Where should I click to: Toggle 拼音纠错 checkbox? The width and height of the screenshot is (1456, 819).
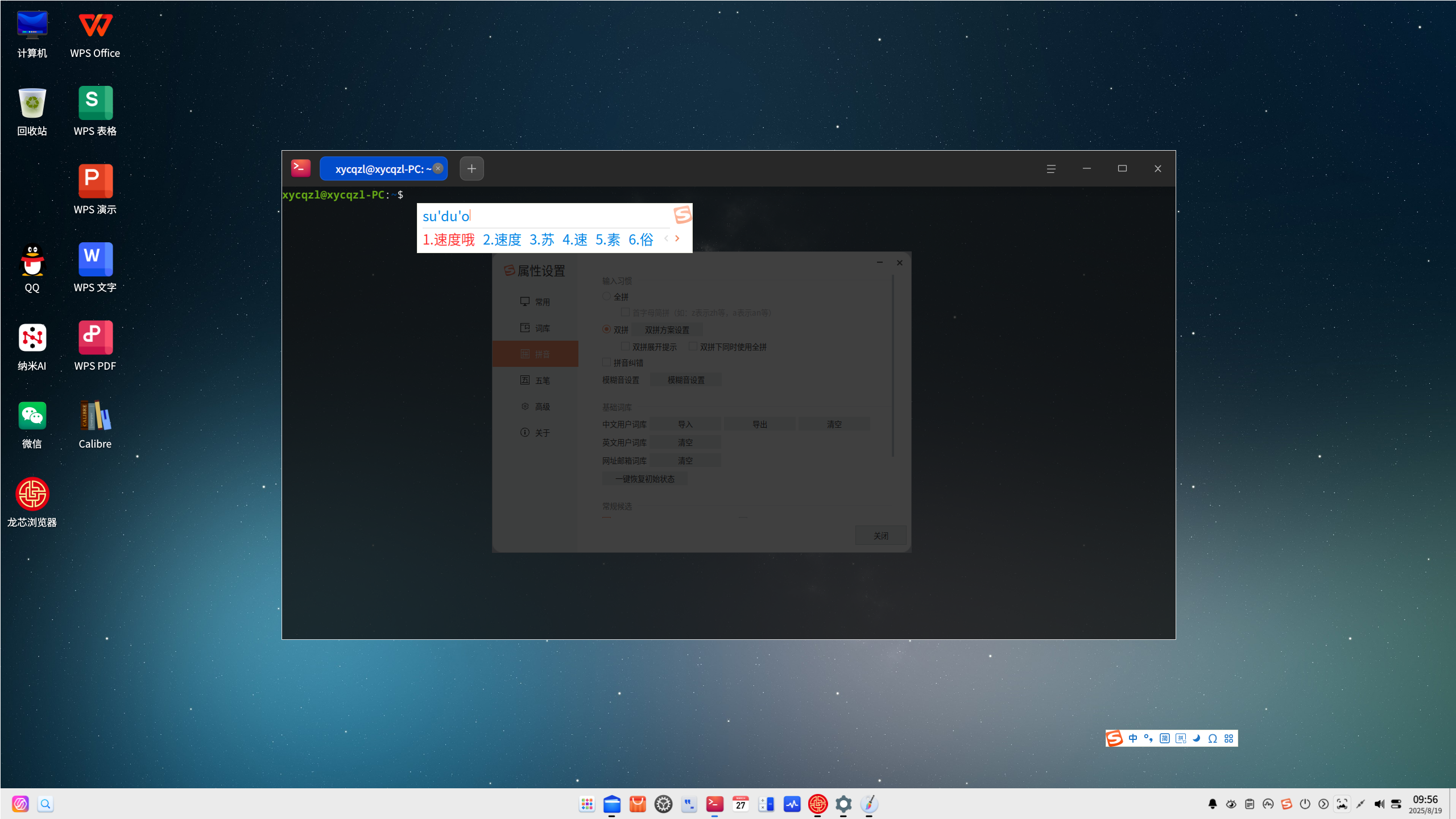[x=606, y=362]
